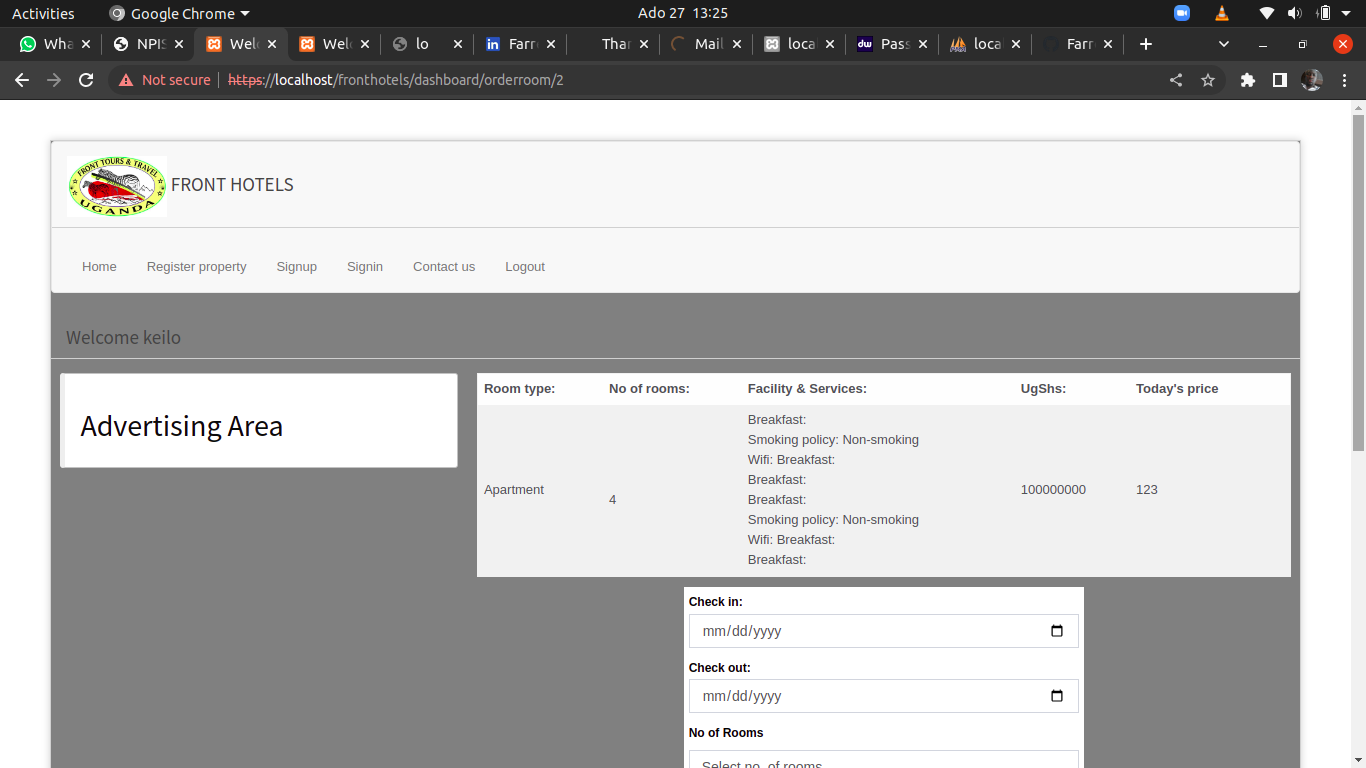Reload the current page

pos(86,80)
